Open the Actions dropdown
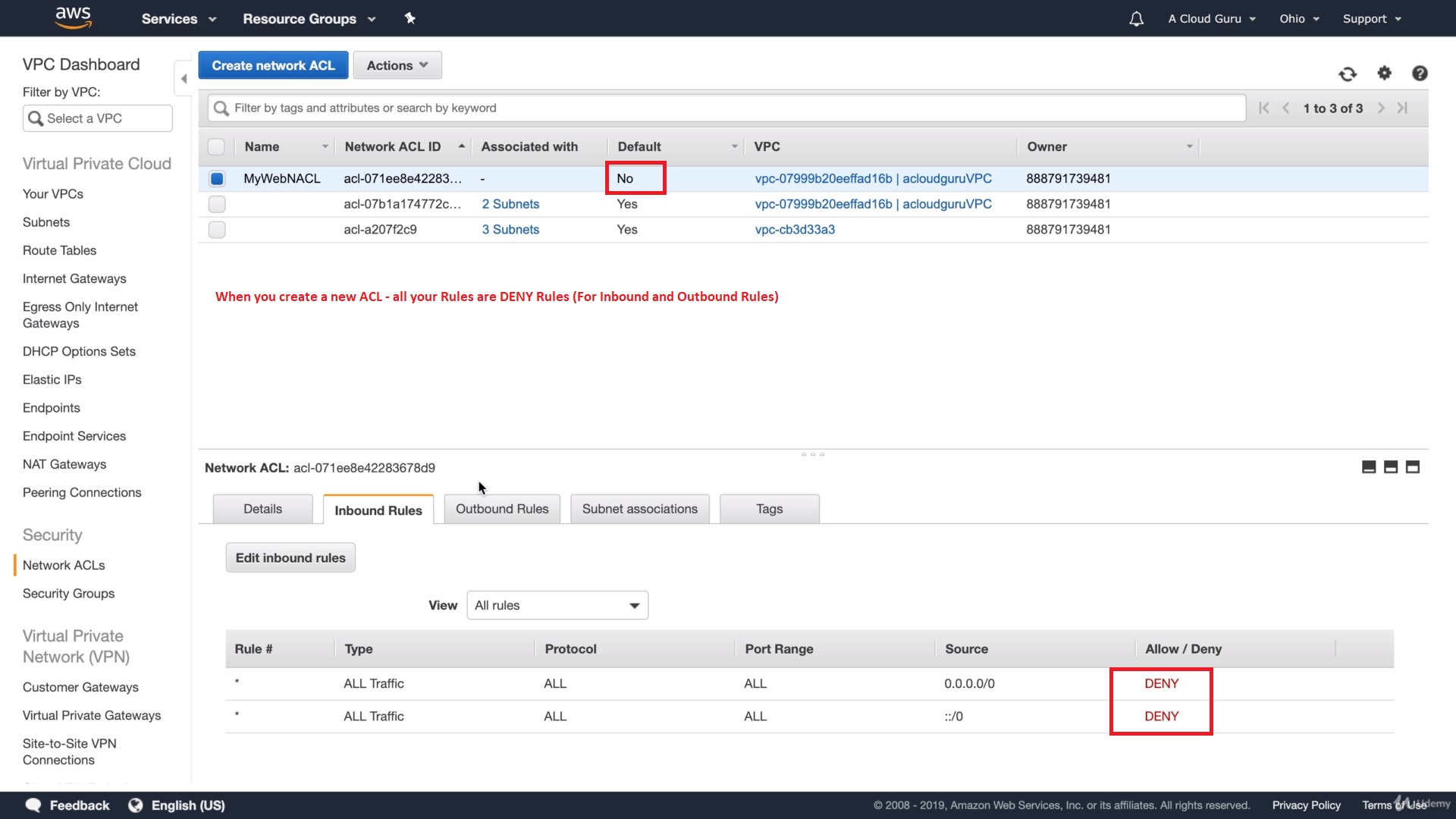The height and width of the screenshot is (819, 1456). click(397, 65)
